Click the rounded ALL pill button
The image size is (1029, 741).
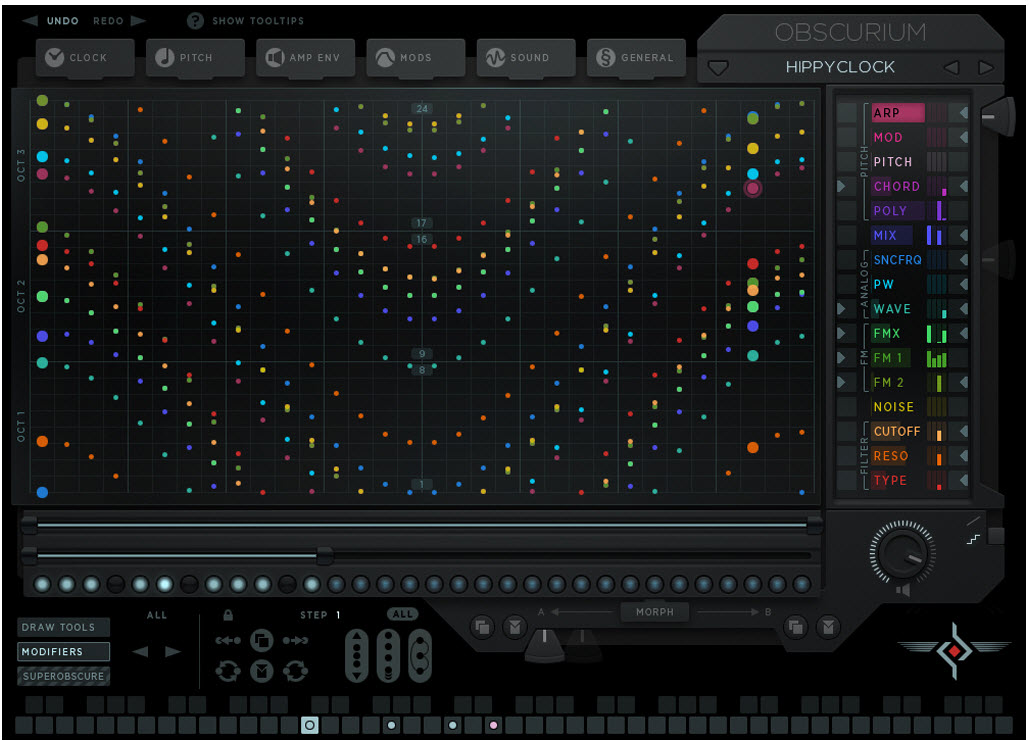pyautogui.click(x=403, y=614)
